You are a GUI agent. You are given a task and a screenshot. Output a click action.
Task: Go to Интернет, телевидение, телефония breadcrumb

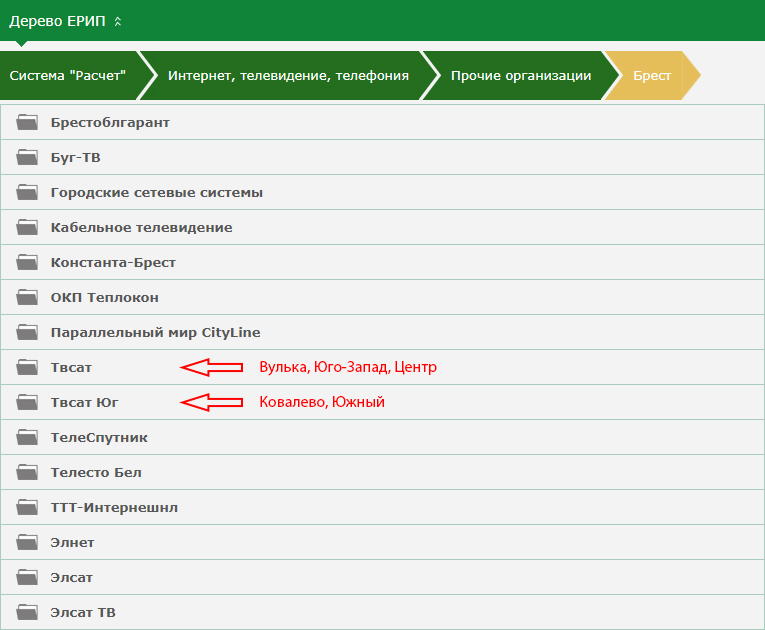coord(288,76)
